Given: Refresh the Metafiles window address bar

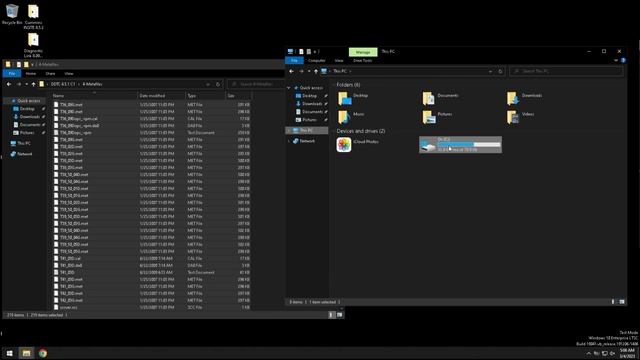Looking at the screenshot, I should tap(218, 84).
